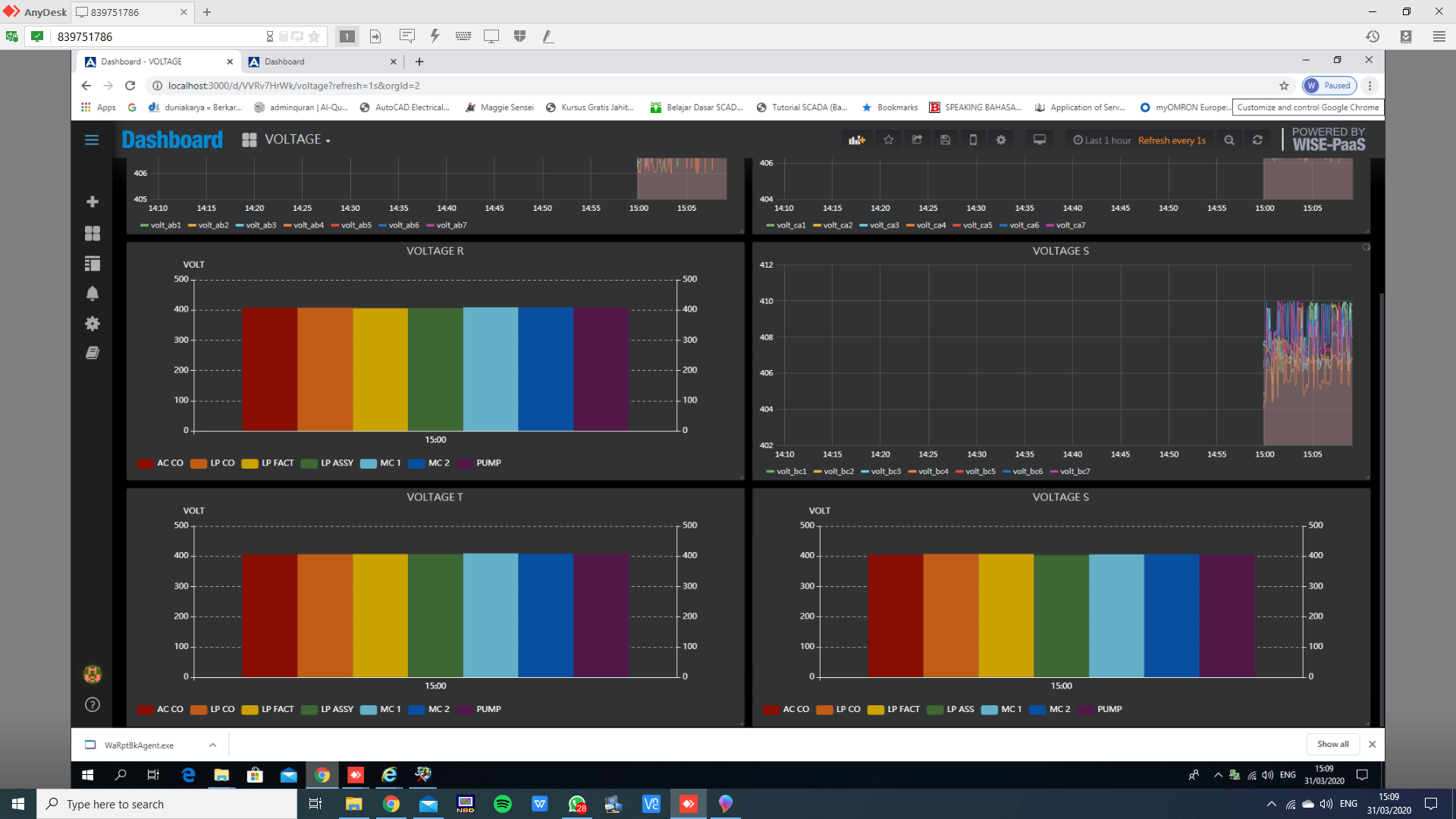Expand the VOLTAGE dashboard picker dropdown
The image size is (1456, 819).
(297, 140)
